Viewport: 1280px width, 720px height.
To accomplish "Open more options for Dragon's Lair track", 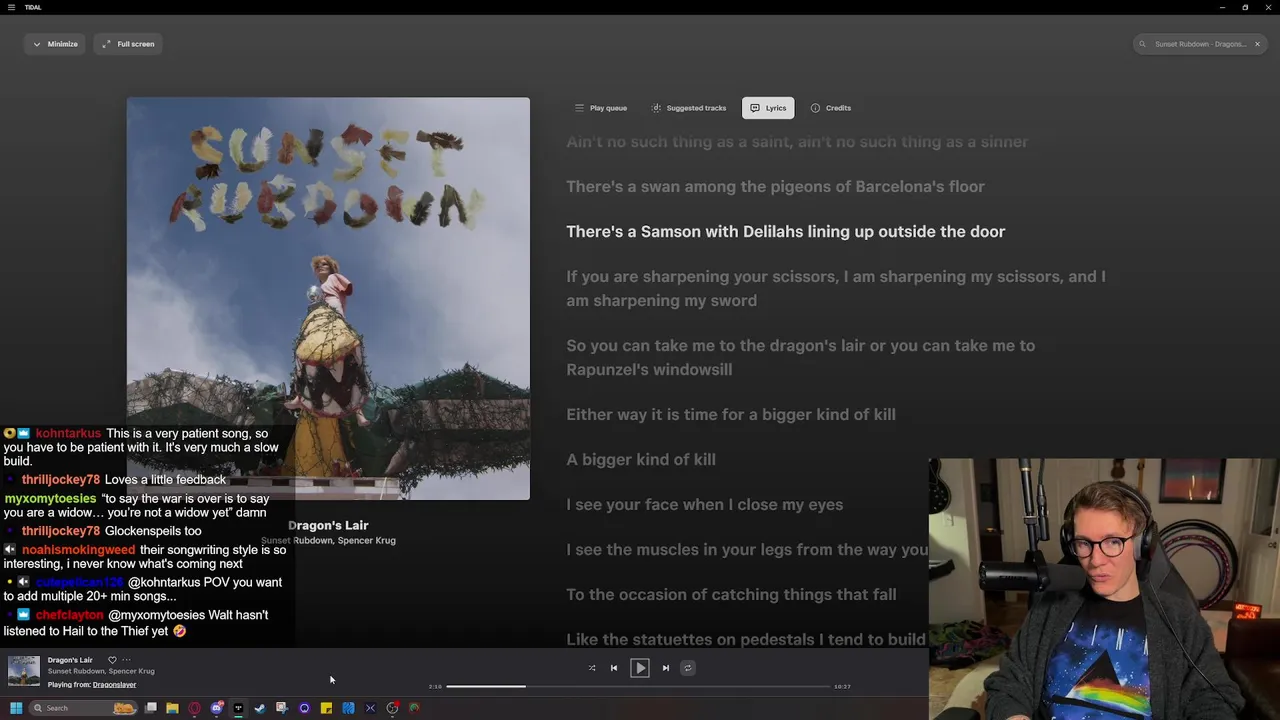I will pos(126,660).
